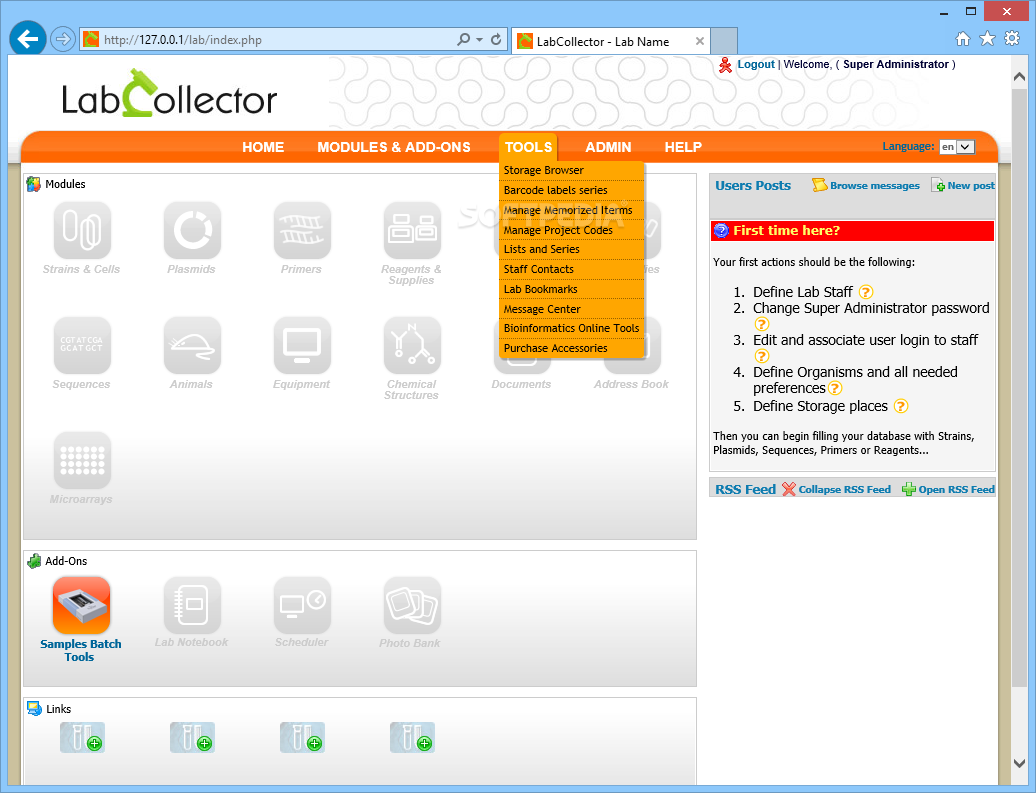This screenshot has width=1036, height=793.
Task: Select Manage Project Codes menu entry
Action: coord(572,230)
